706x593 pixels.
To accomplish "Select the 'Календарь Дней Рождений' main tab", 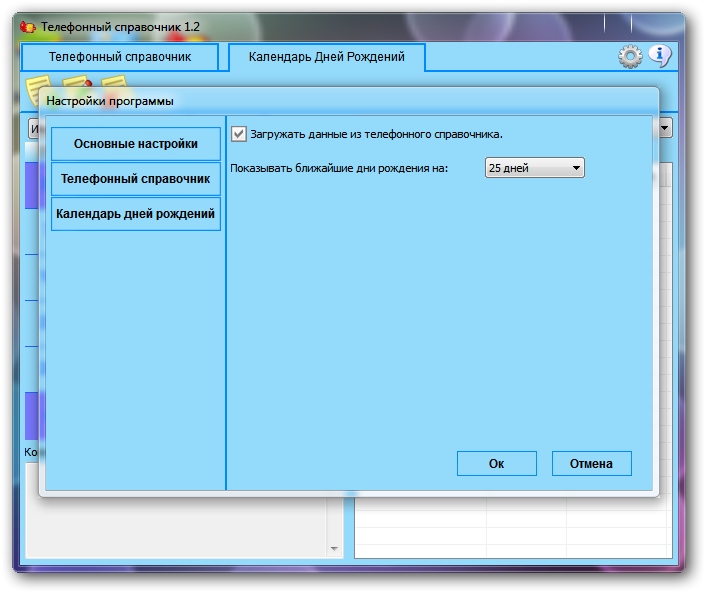I will 326,58.
